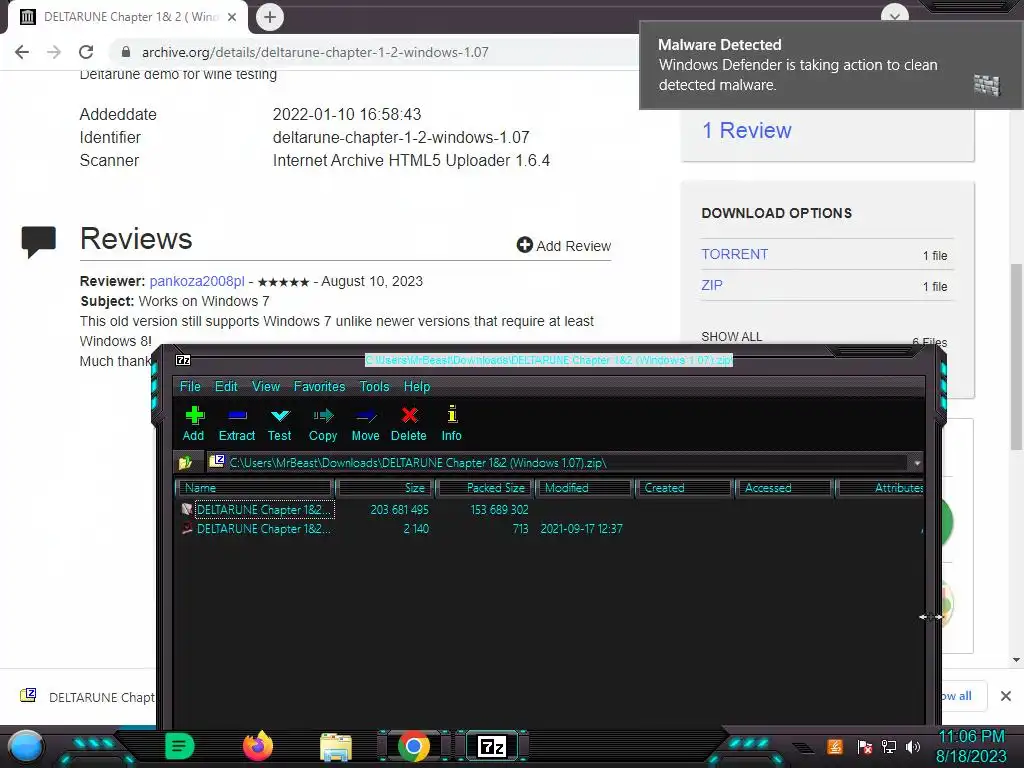The image size is (1024, 768).
Task: Launch Firefox from the taskbar
Action: pos(257,746)
